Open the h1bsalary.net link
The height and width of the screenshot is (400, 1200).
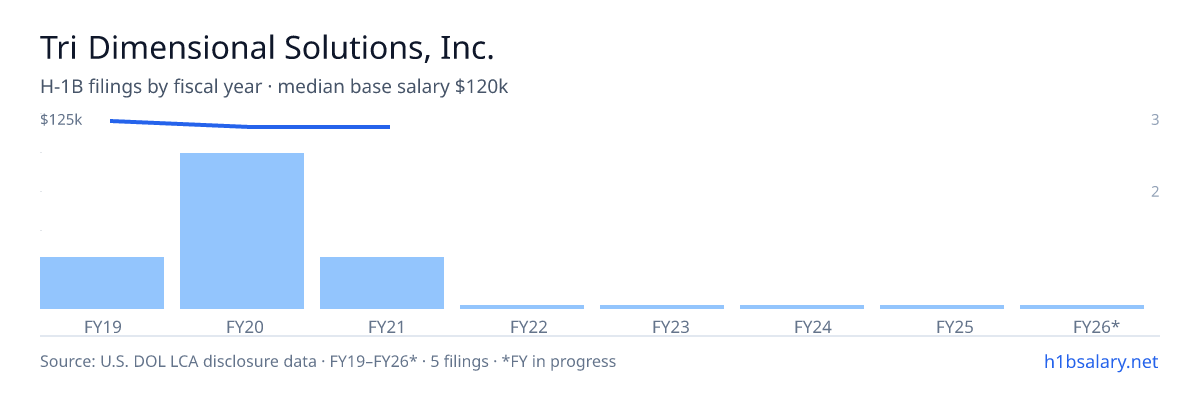pos(1100,361)
